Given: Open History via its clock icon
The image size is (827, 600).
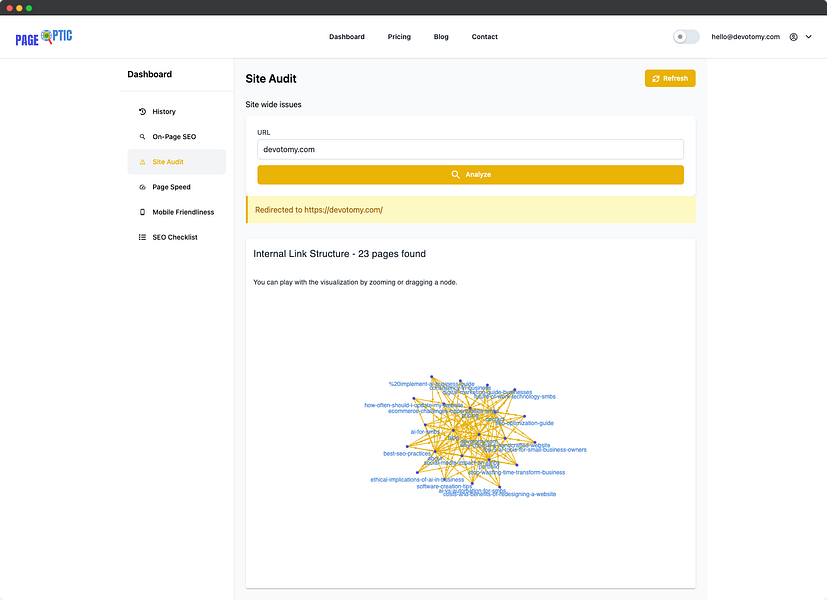Looking at the screenshot, I should 142,111.
